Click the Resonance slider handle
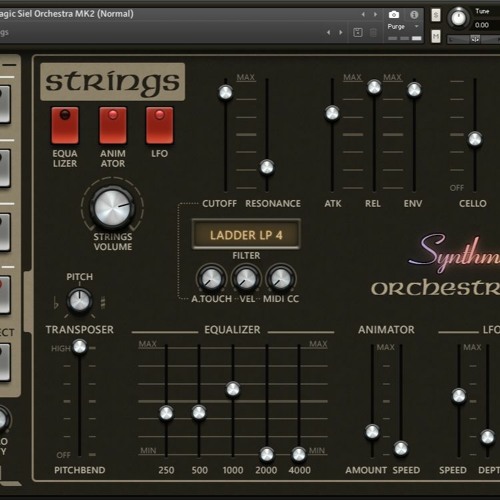500x500 pixels. click(267, 167)
